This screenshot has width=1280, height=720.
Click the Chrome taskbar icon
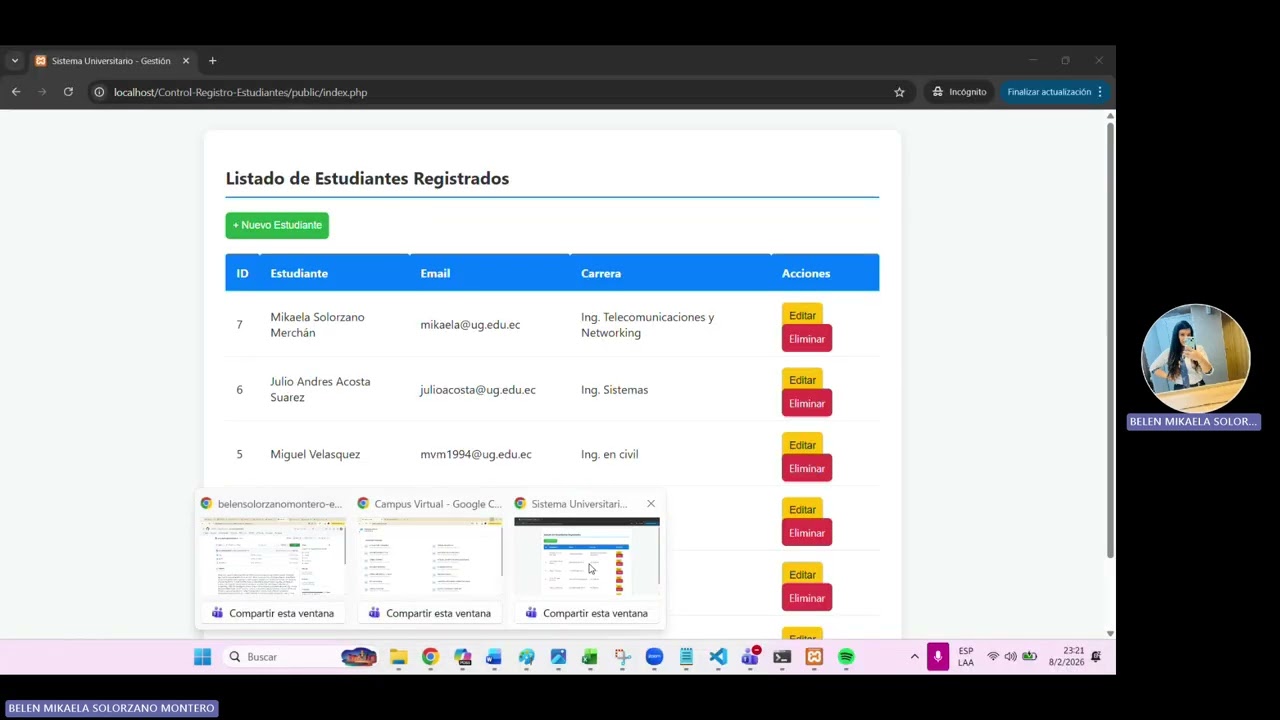(x=430, y=657)
